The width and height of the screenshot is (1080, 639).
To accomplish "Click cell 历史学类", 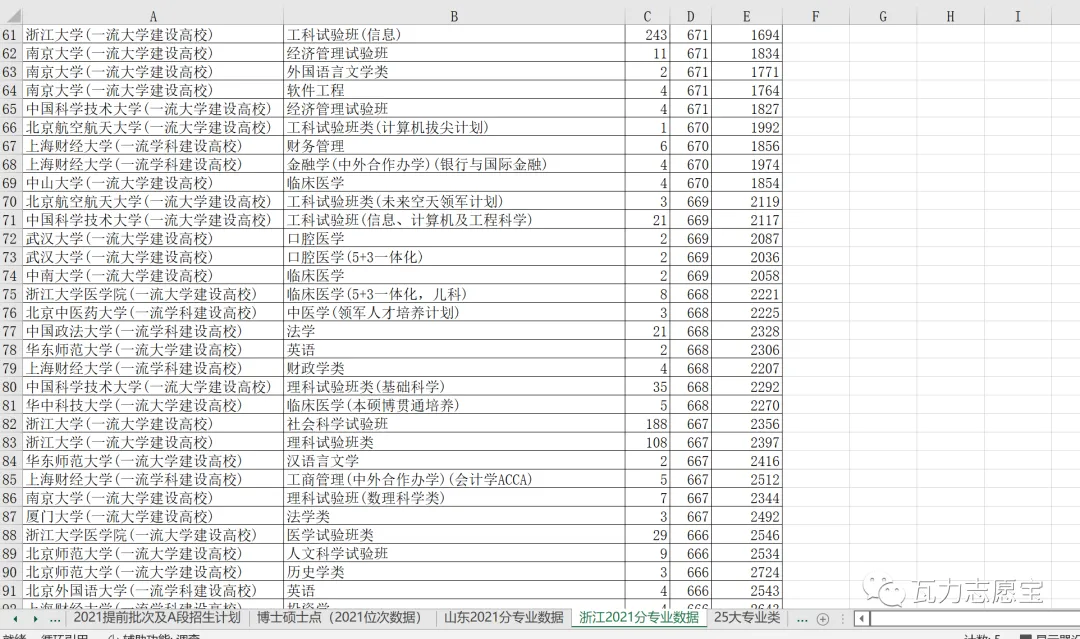I will point(454,572).
